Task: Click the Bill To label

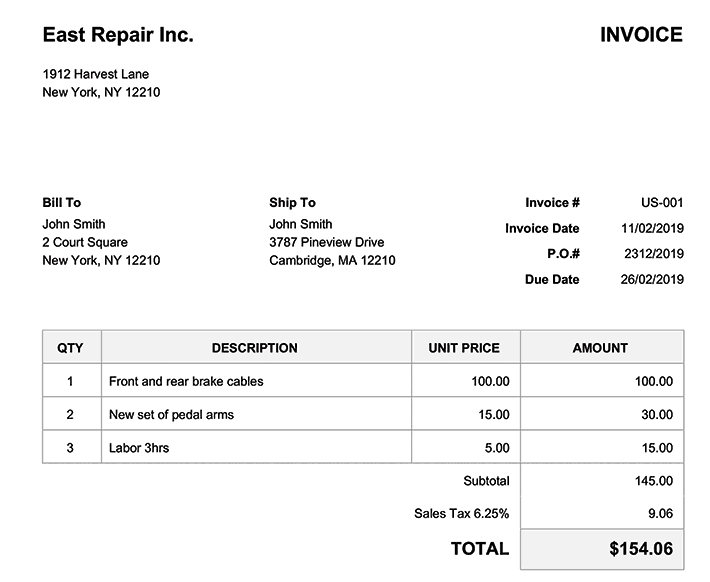Action: click(62, 202)
